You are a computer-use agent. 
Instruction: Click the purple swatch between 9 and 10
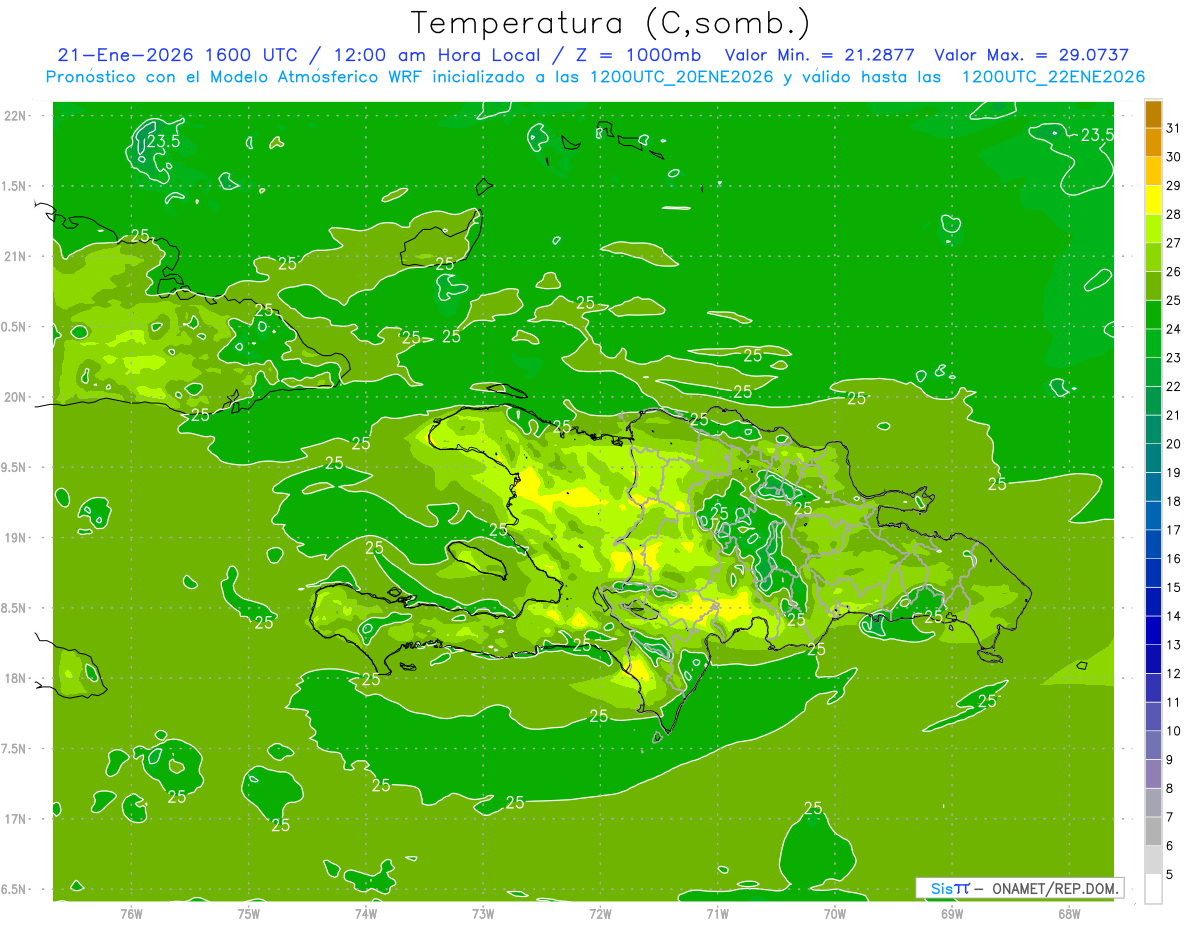point(1153,746)
